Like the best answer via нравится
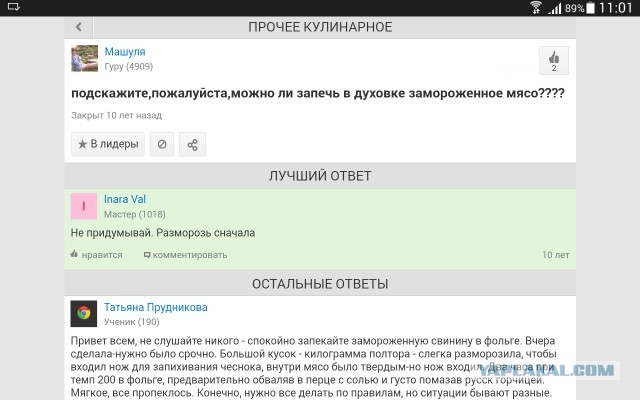This screenshot has height=400, width=640. (96, 255)
